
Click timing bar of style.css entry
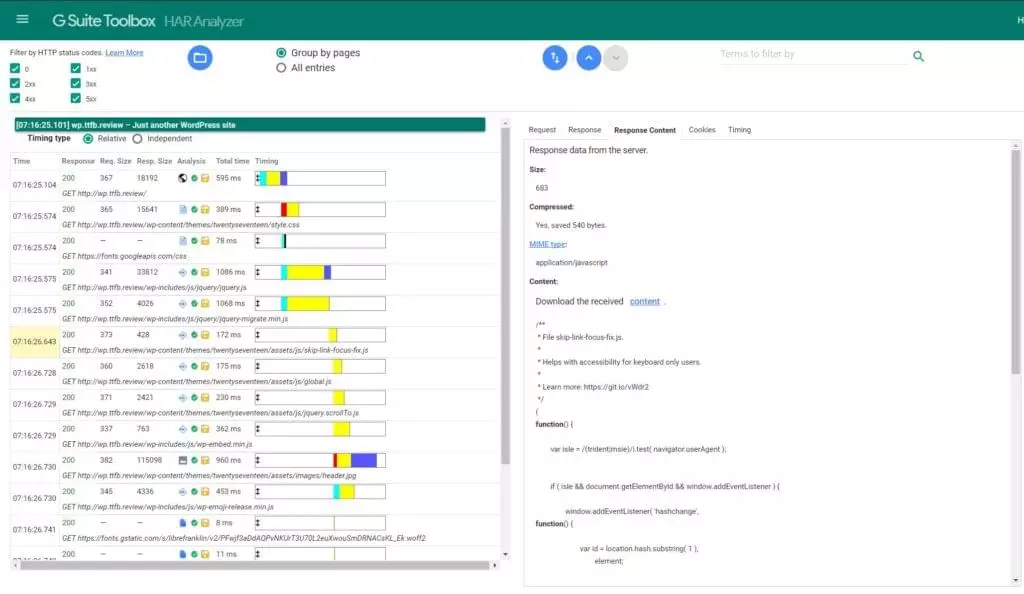320,210
